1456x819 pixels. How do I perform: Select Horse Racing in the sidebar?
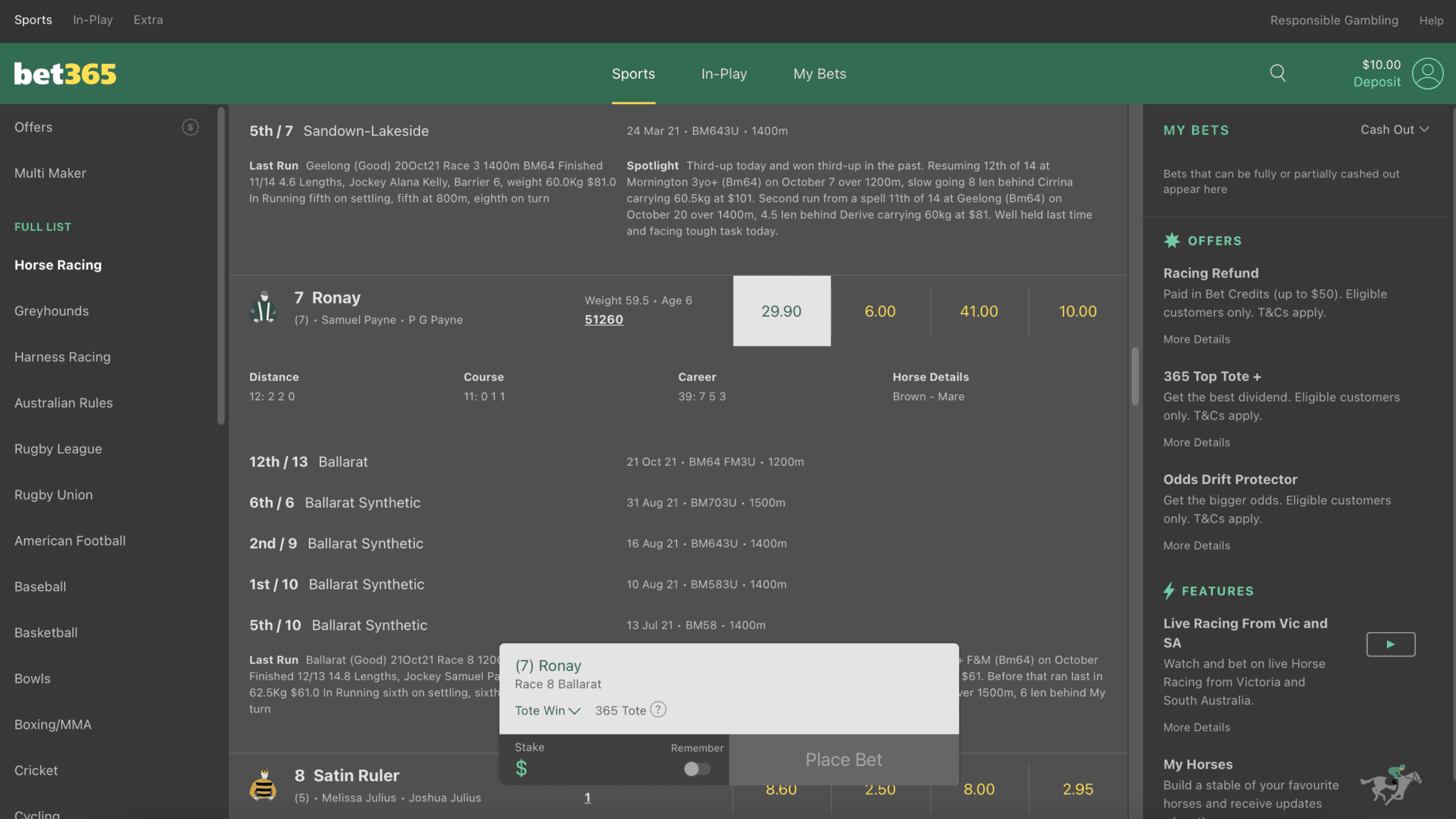click(58, 265)
